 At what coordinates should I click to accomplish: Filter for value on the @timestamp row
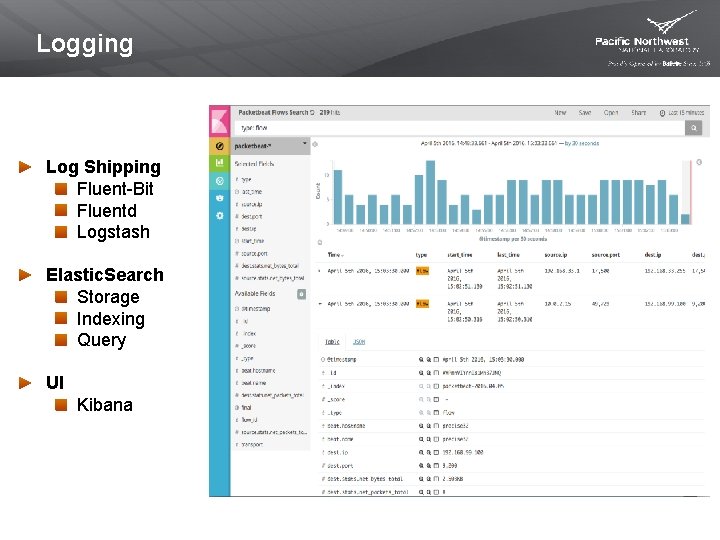coord(421,360)
